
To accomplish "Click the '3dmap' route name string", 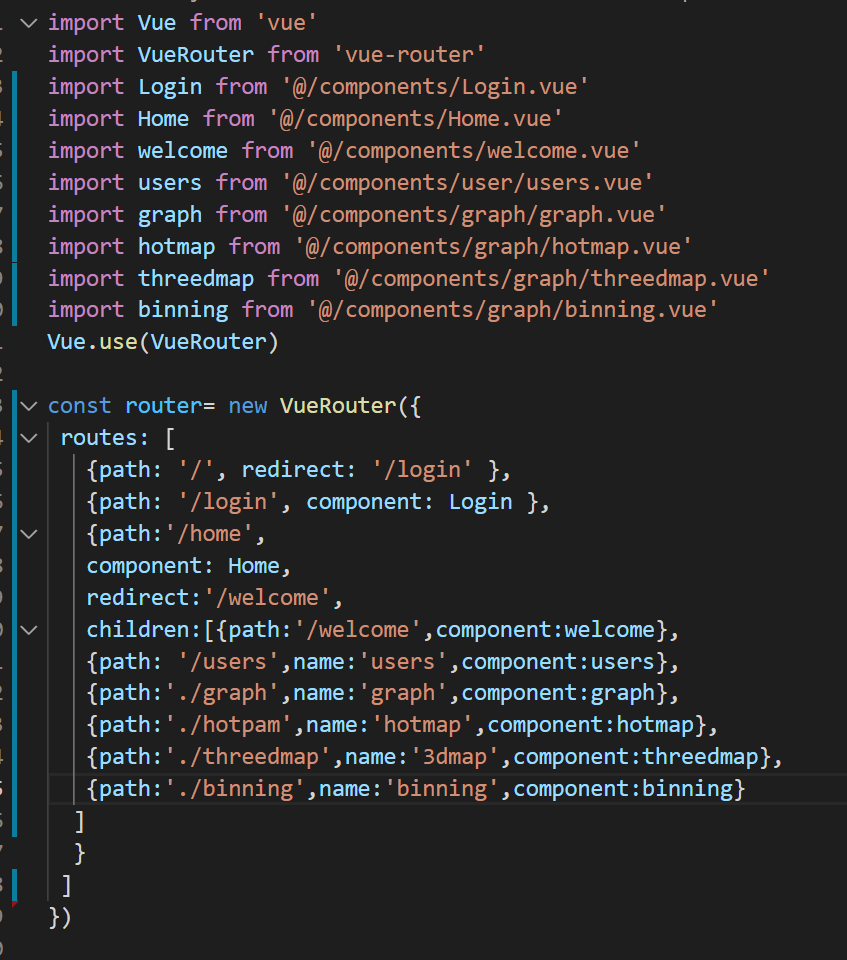I will (455, 757).
